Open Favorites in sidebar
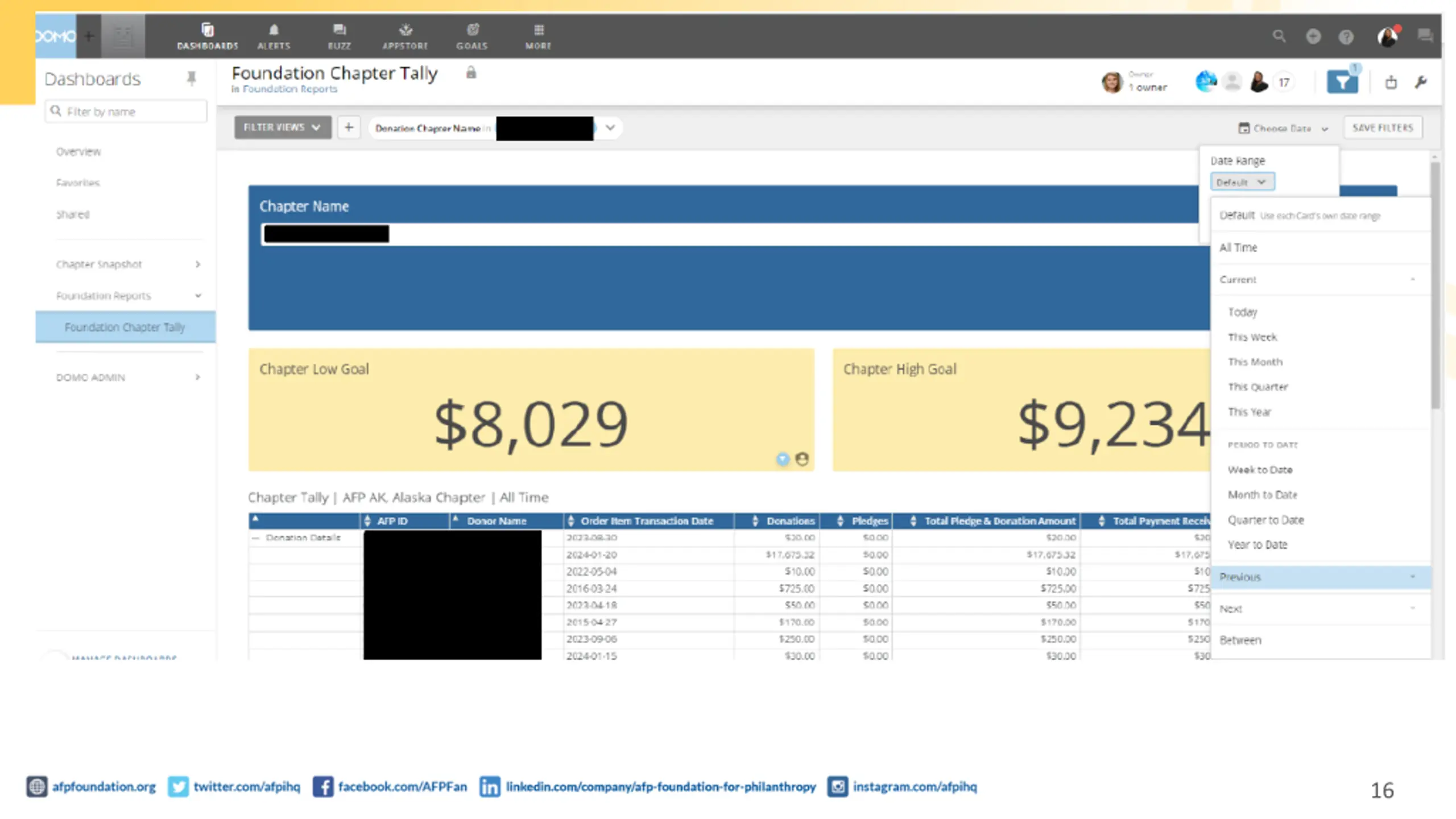 pos(78,183)
